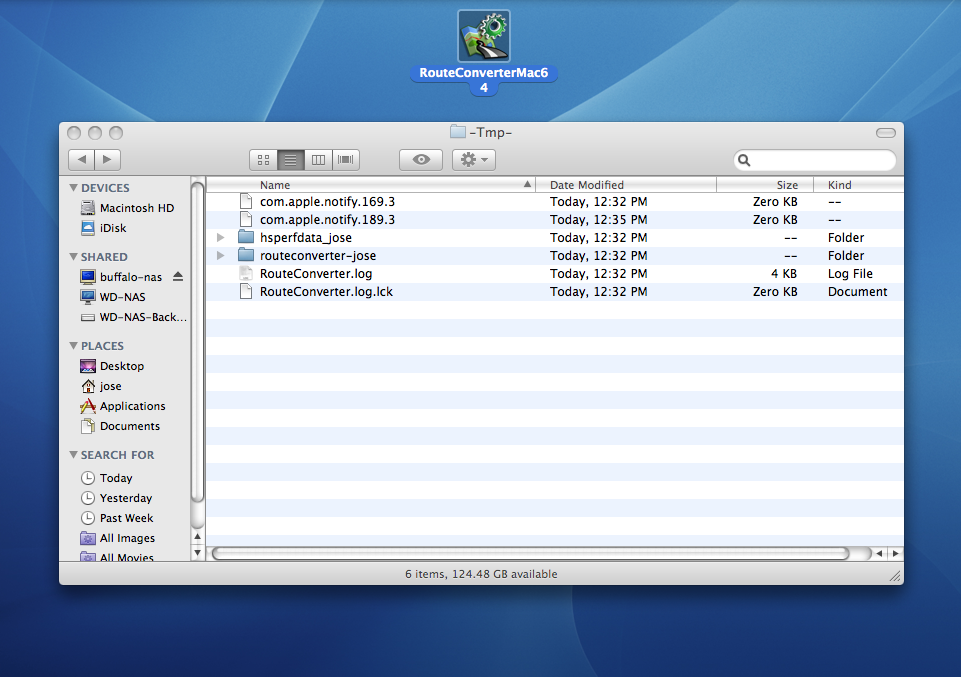Sort by Kind column header
The image size is (961, 677).
click(x=858, y=184)
